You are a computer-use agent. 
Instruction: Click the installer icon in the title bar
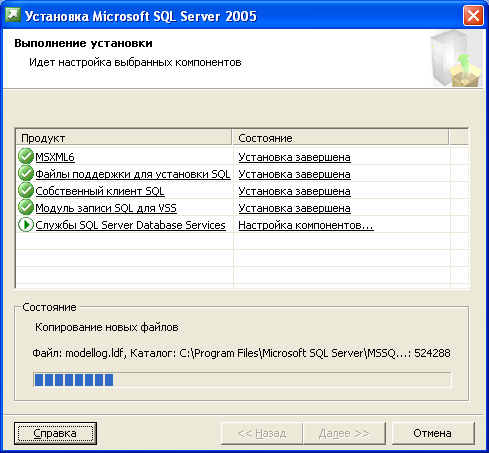click(x=13, y=15)
